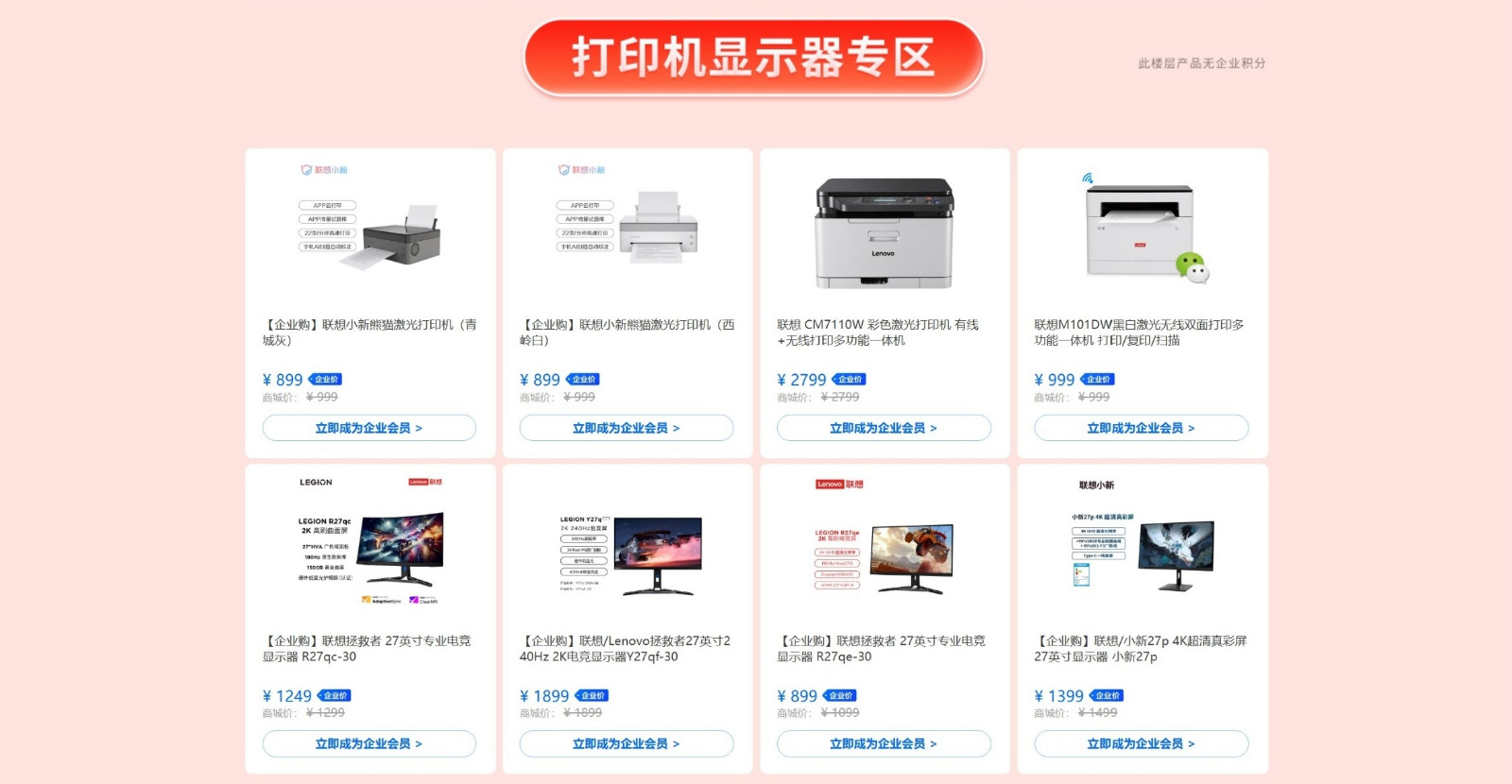Open the 联想M101DW黑白激光 printer title link
Viewport: 1512px width, 784px height.
1139,332
